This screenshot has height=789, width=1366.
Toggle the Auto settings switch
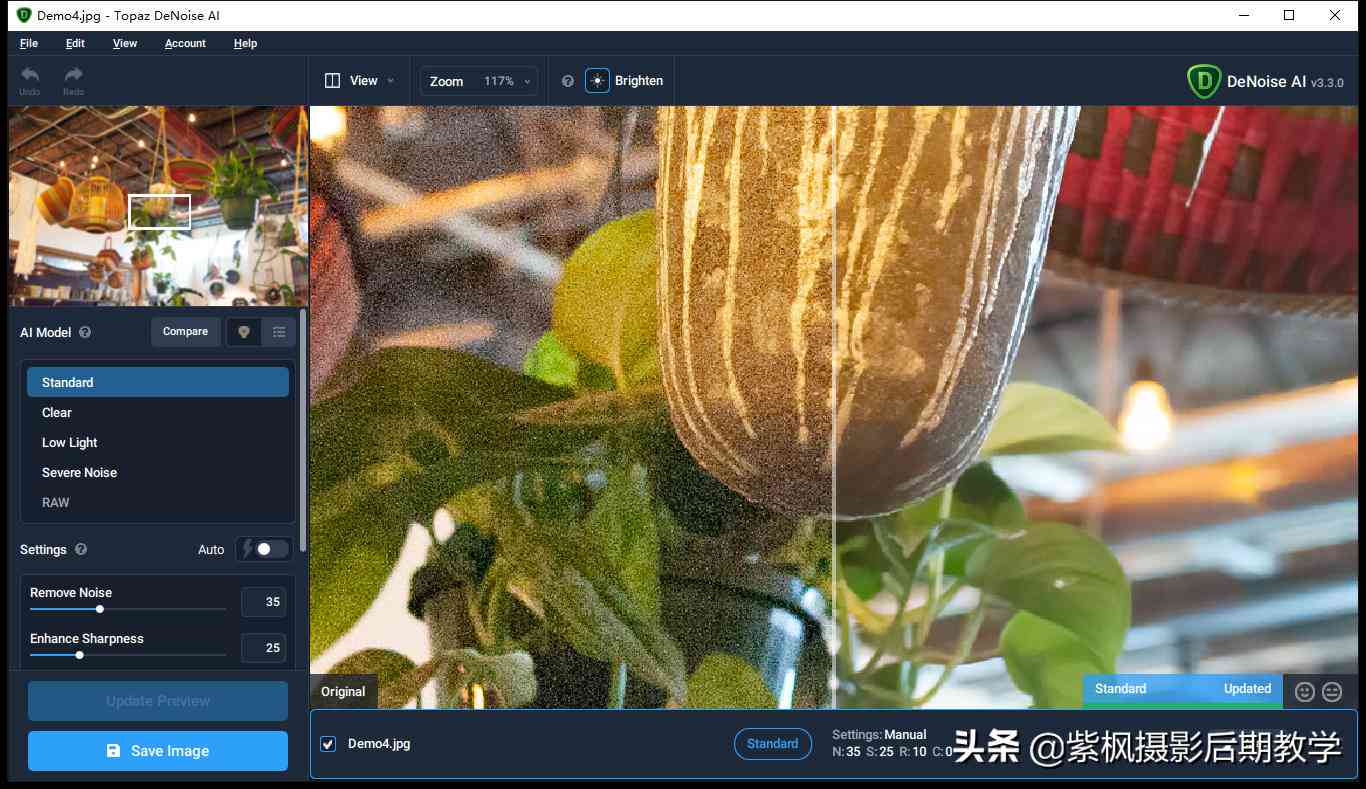pyautogui.click(x=265, y=549)
